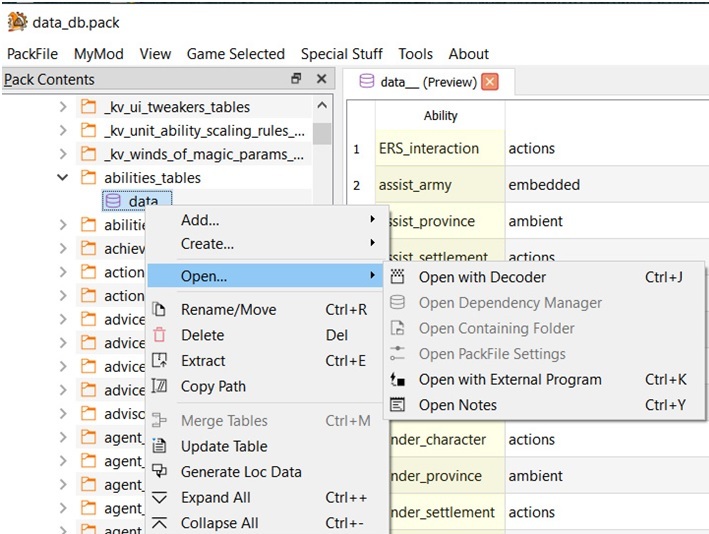
Task: Choose Rename/Move in context menu
Action: point(267,310)
